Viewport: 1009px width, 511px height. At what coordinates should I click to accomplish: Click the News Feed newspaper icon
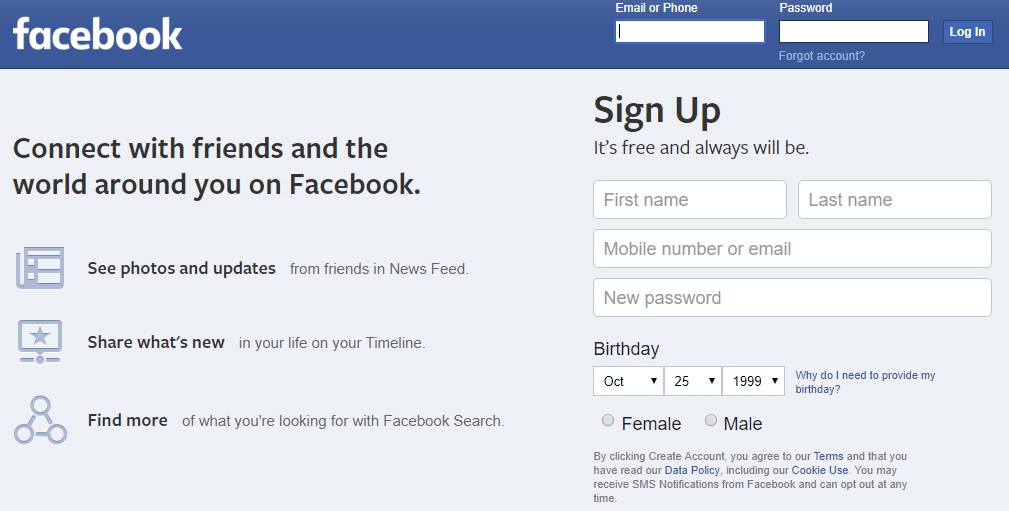(40, 268)
